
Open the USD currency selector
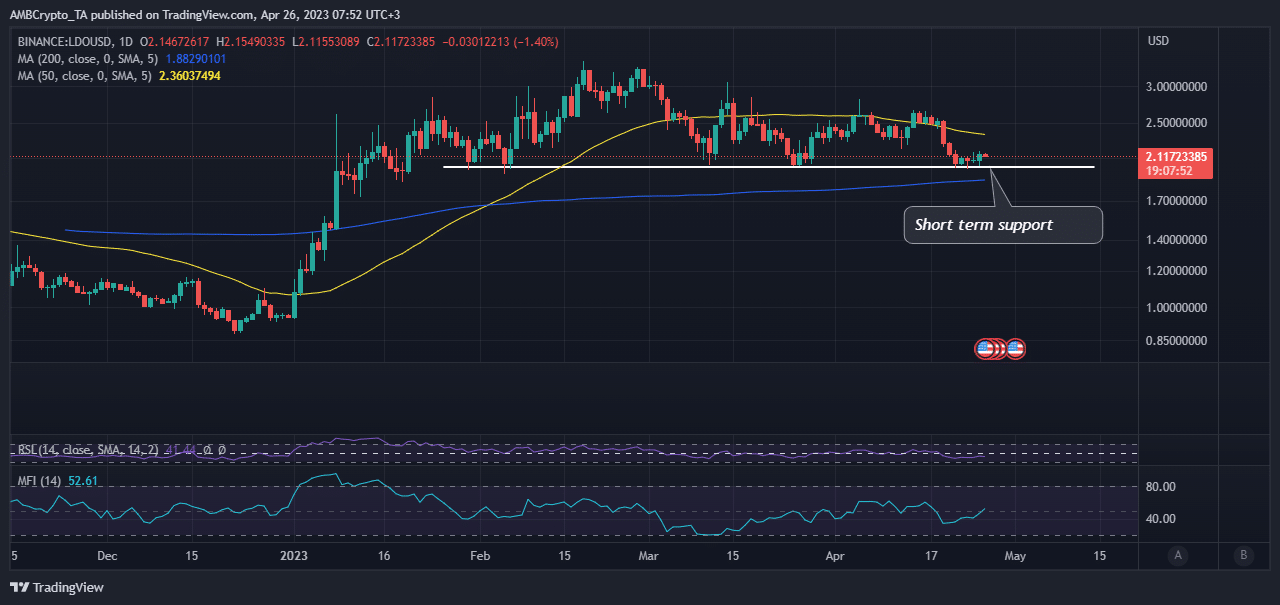point(1158,41)
